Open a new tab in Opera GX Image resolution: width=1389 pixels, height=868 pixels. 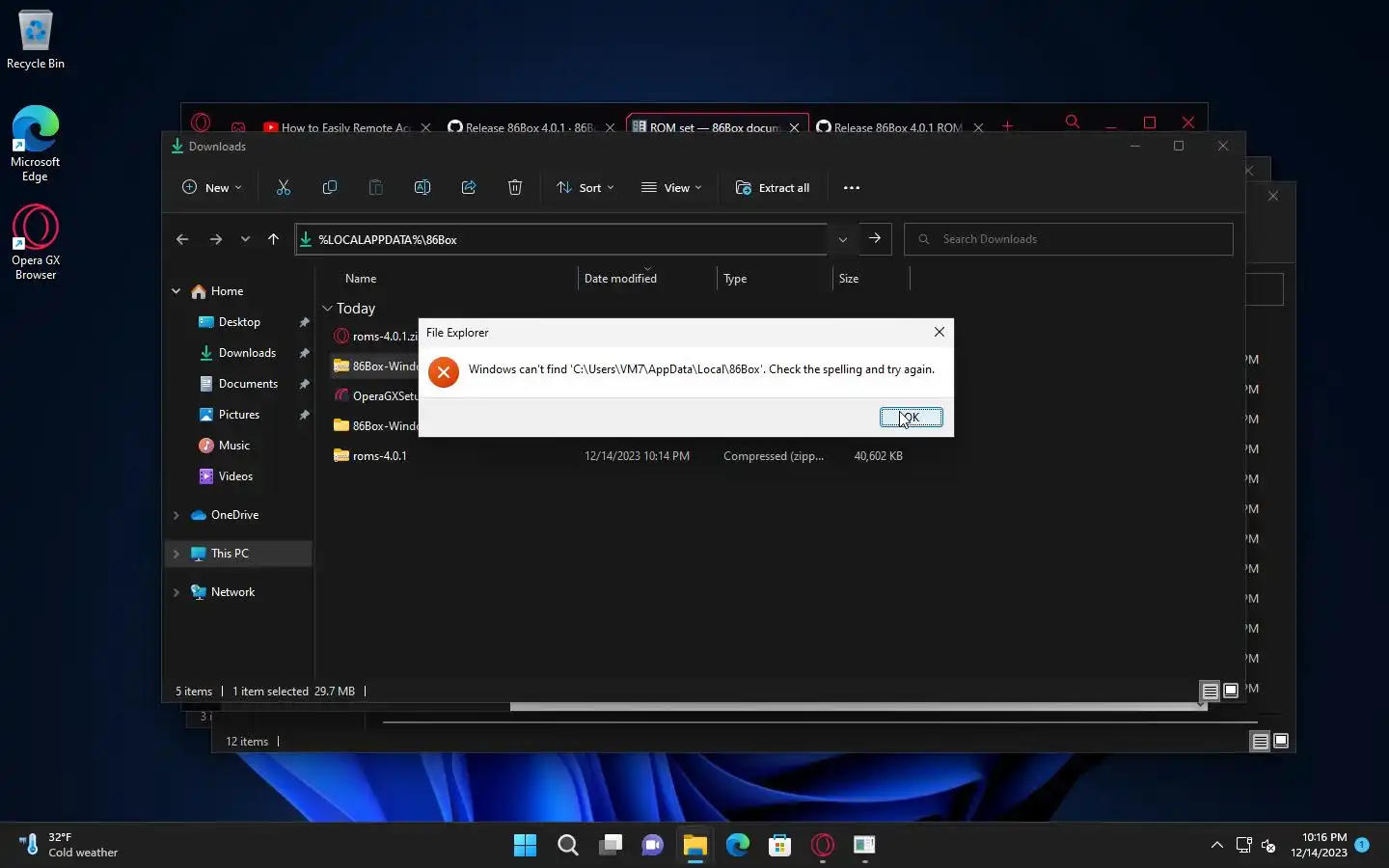point(1007,126)
